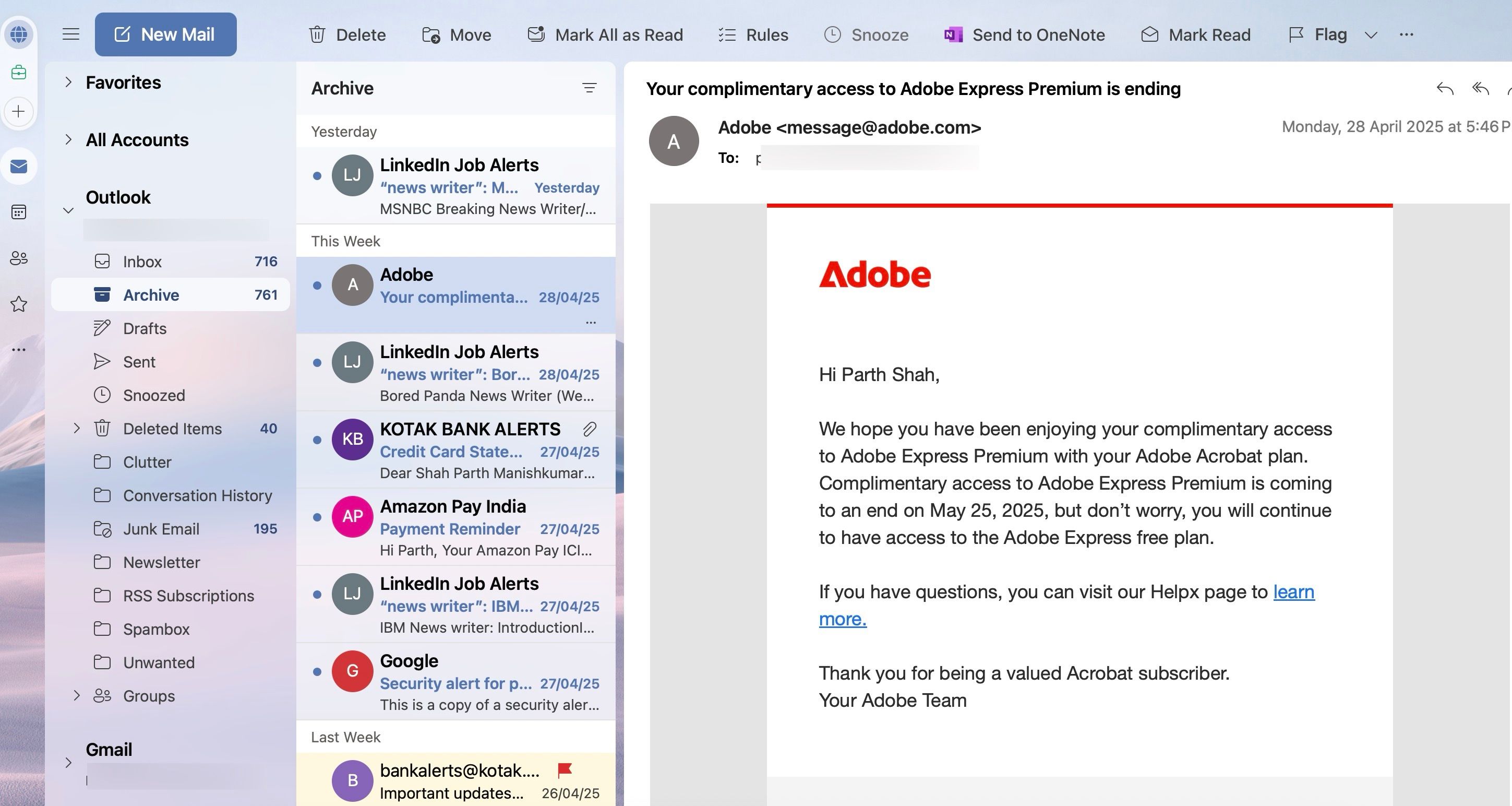Expand the Favorites section
The width and height of the screenshot is (1512, 806).
[68, 82]
